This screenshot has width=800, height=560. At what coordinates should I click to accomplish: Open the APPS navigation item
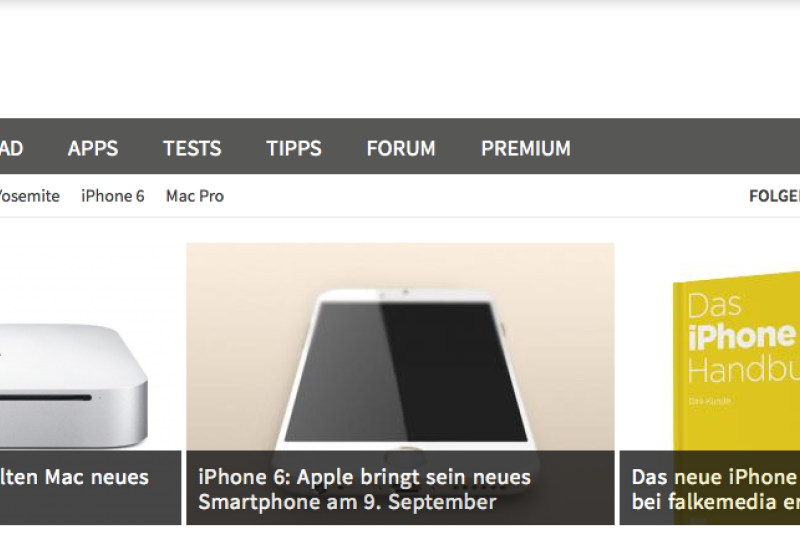point(93,148)
